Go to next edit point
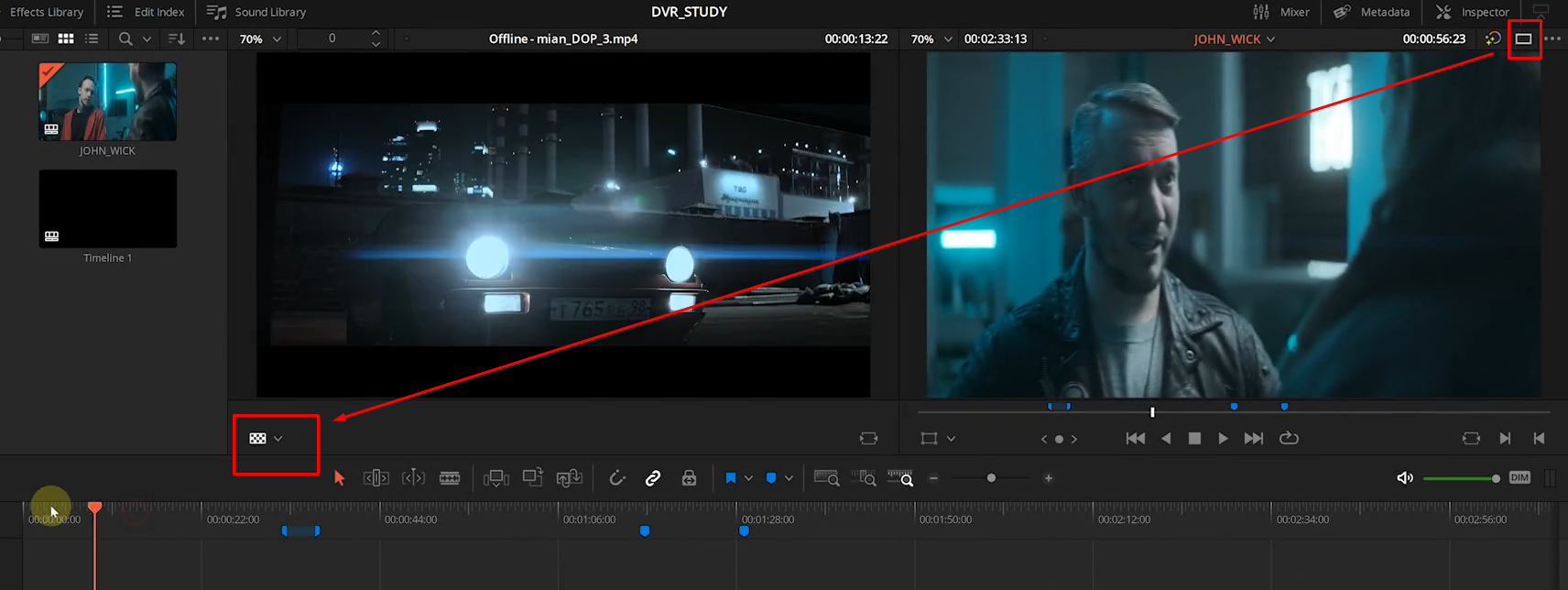 1505,439
